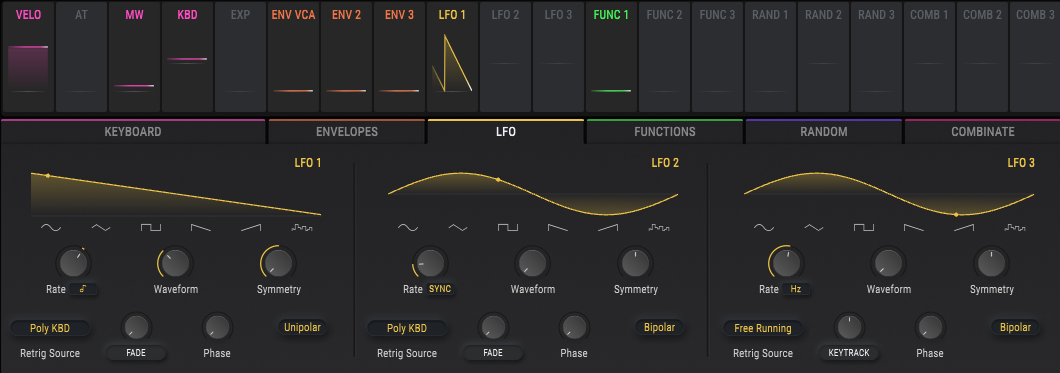Image resolution: width=1060 pixels, height=373 pixels.
Task: Switch to the COMBINATE tab
Action: click(x=982, y=132)
